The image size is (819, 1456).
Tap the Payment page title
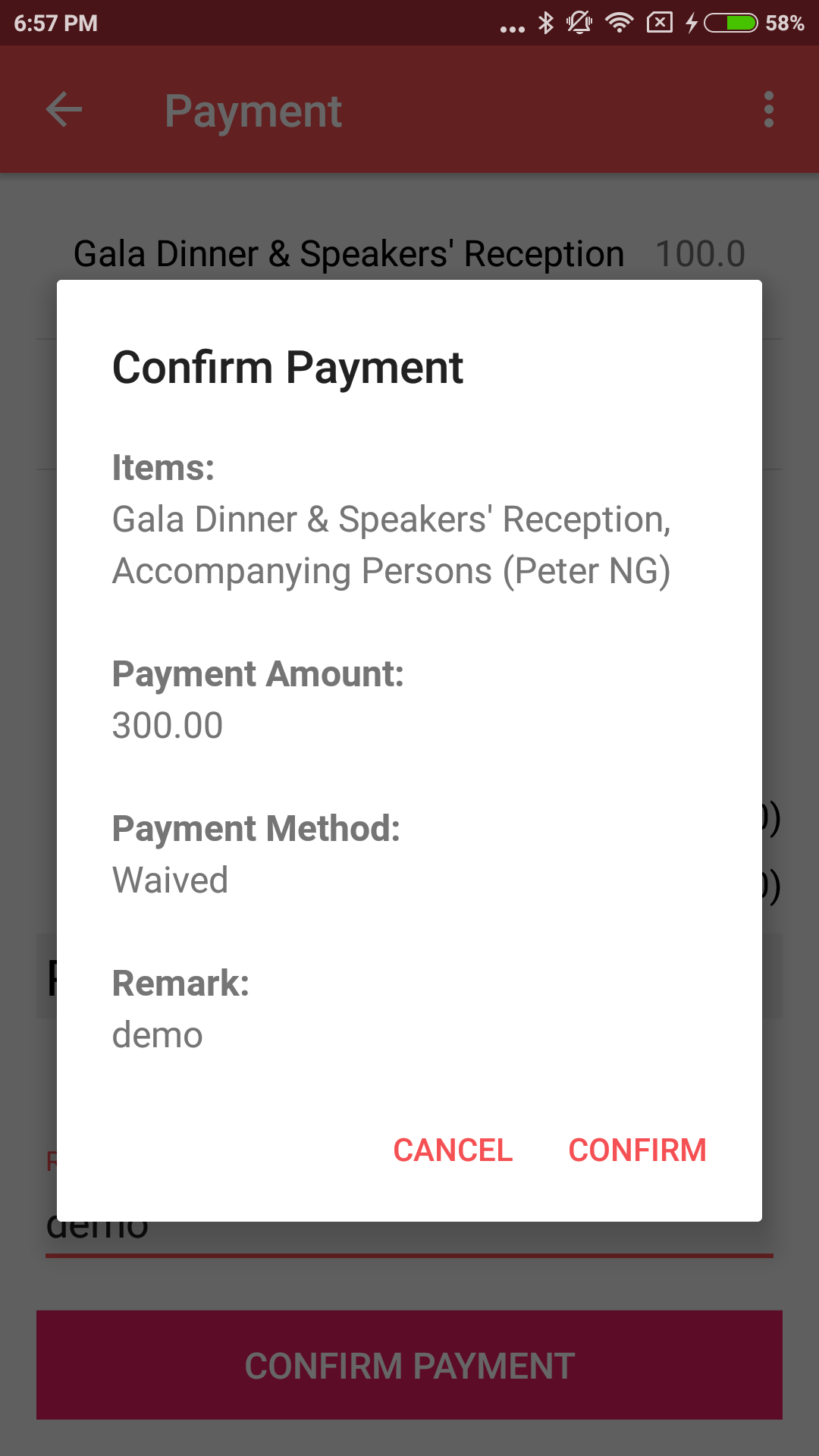coord(253,111)
